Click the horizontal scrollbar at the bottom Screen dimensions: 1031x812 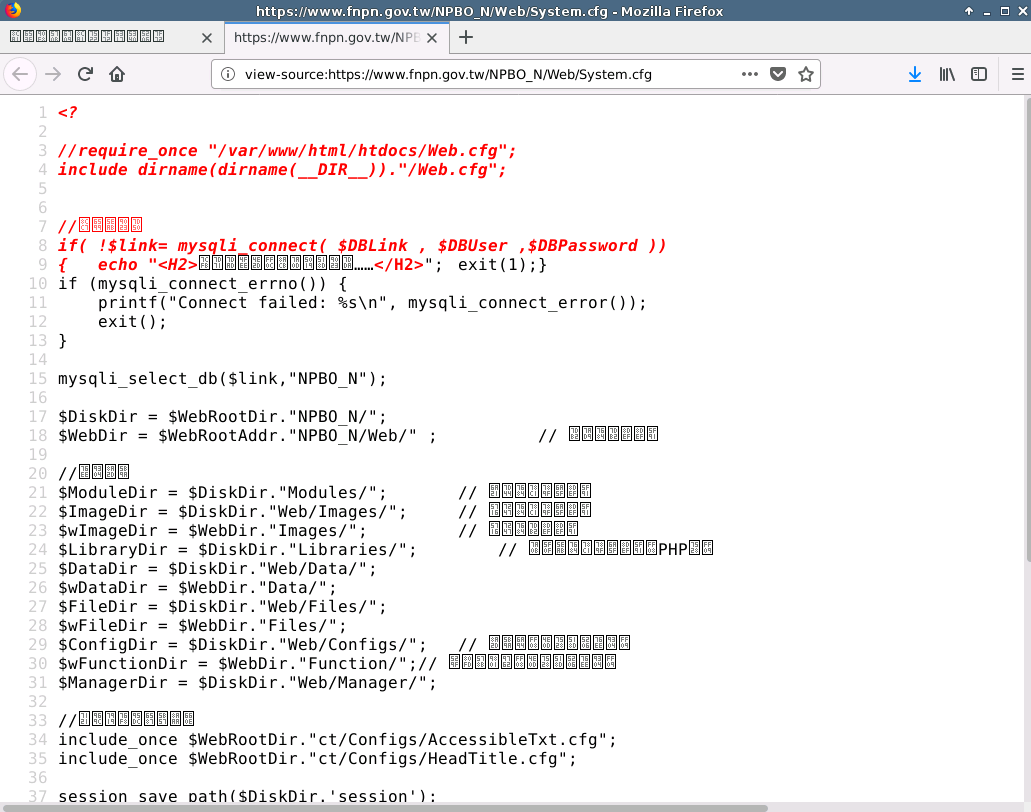(x=385, y=808)
